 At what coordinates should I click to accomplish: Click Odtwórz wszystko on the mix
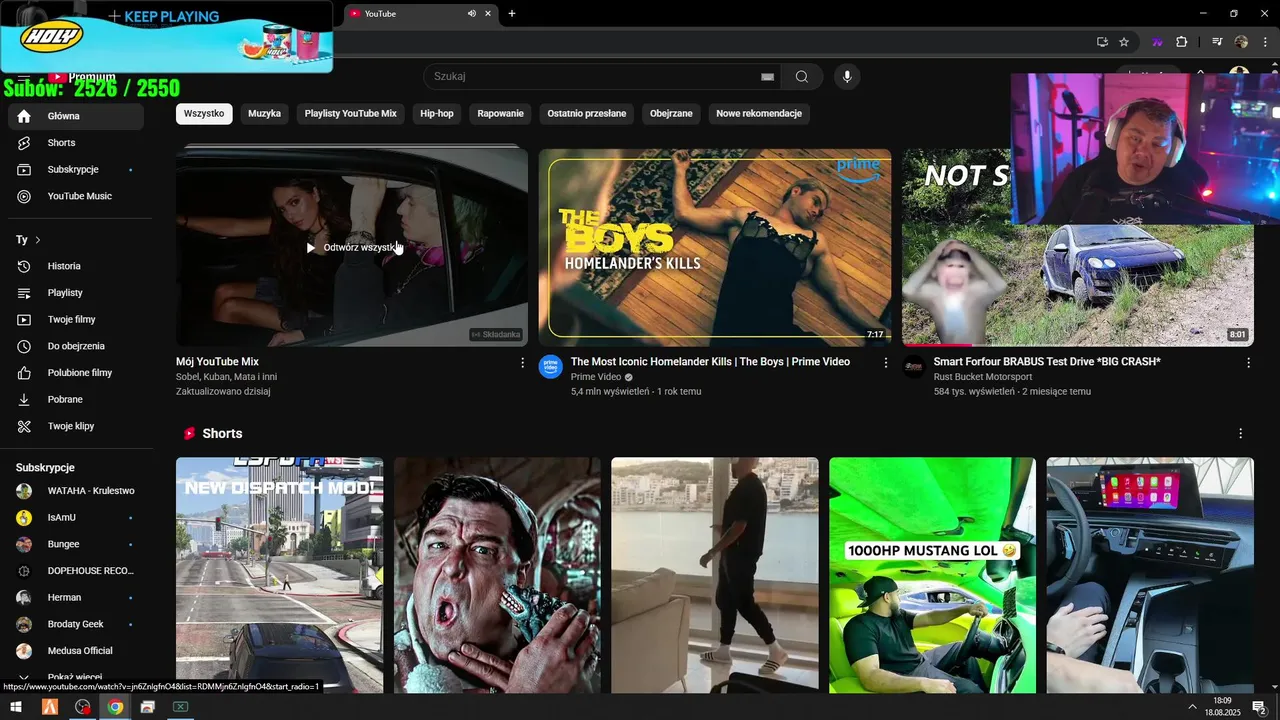coord(354,248)
